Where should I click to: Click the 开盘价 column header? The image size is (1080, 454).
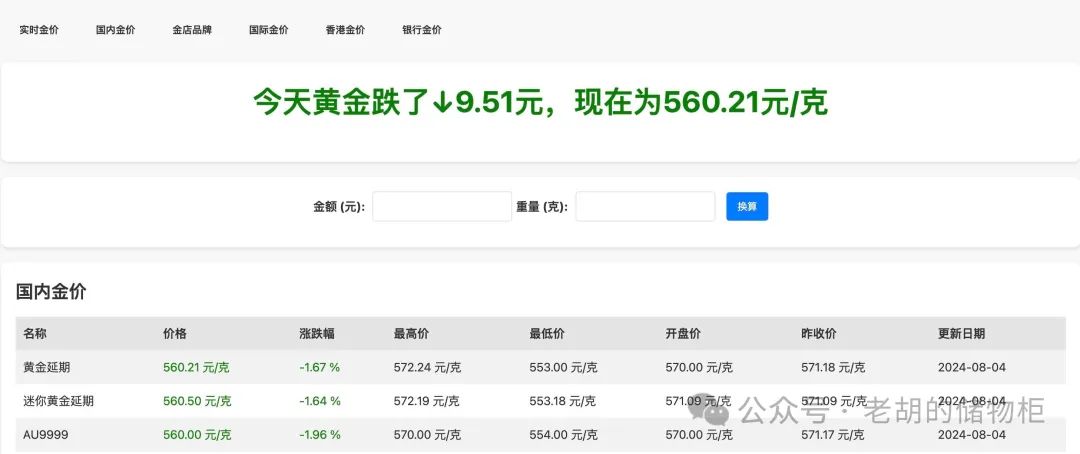pyautogui.click(x=683, y=333)
